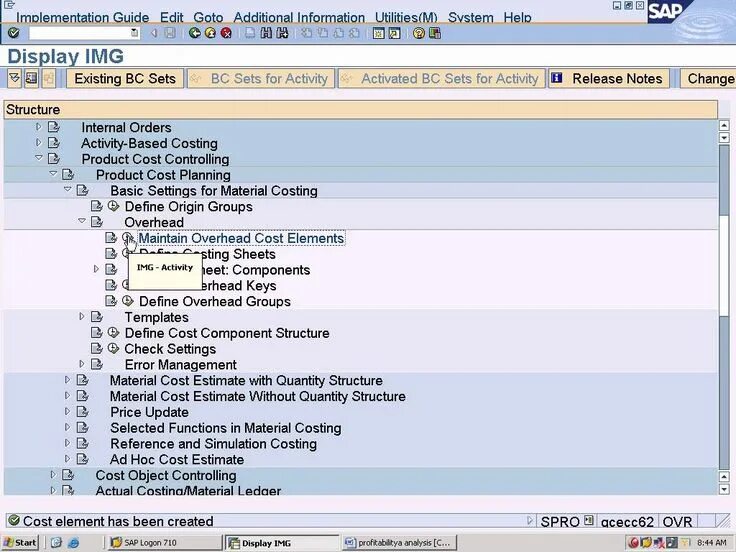Viewport: 736px width, 552px height.
Task: Click activity clock icon for Define Origin Groups
Action: point(113,206)
